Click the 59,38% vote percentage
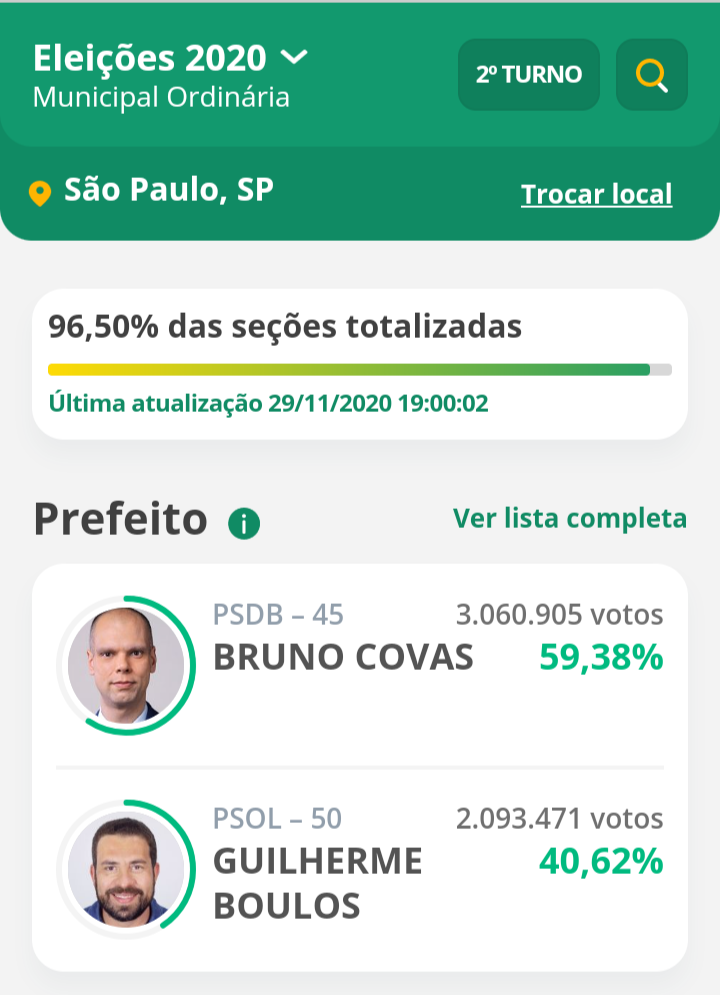This screenshot has height=995, width=720. tap(601, 657)
